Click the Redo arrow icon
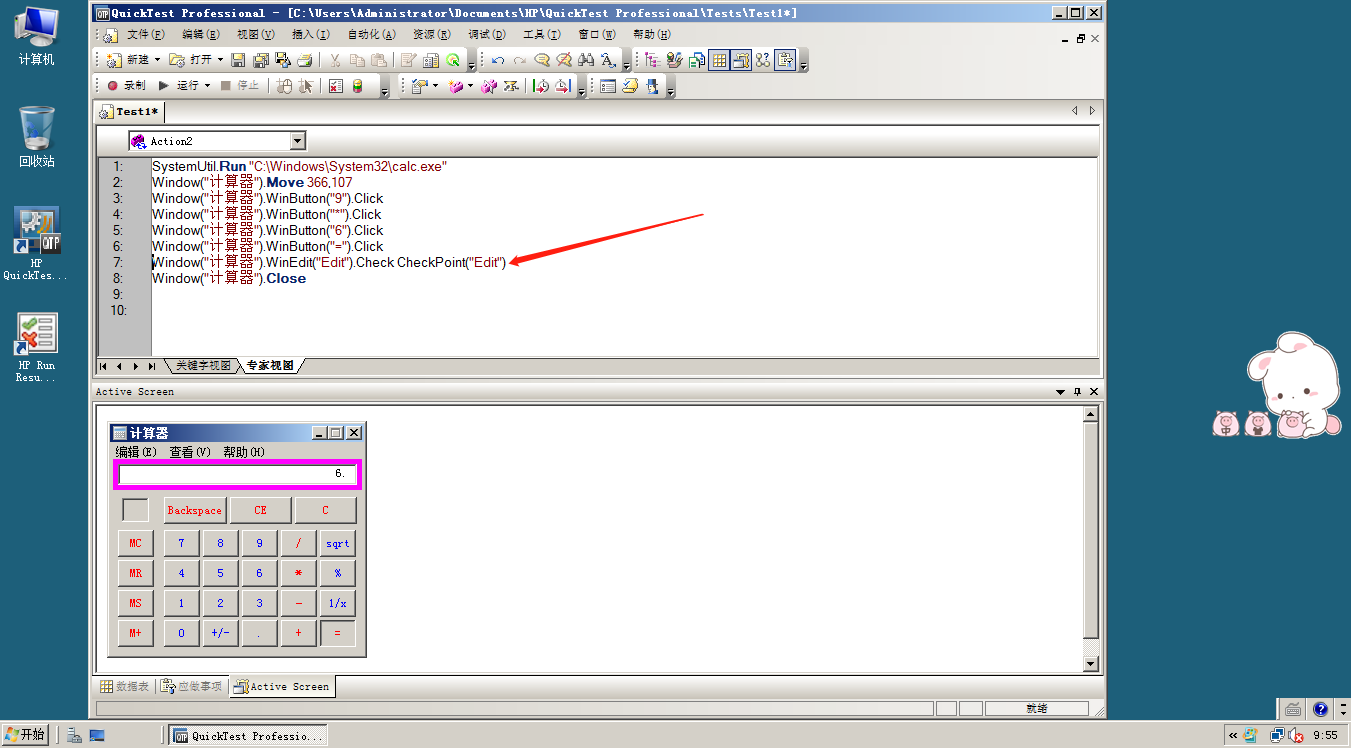Image resolution: width=1351 pixels, height=748 pixels. point(520,60)
